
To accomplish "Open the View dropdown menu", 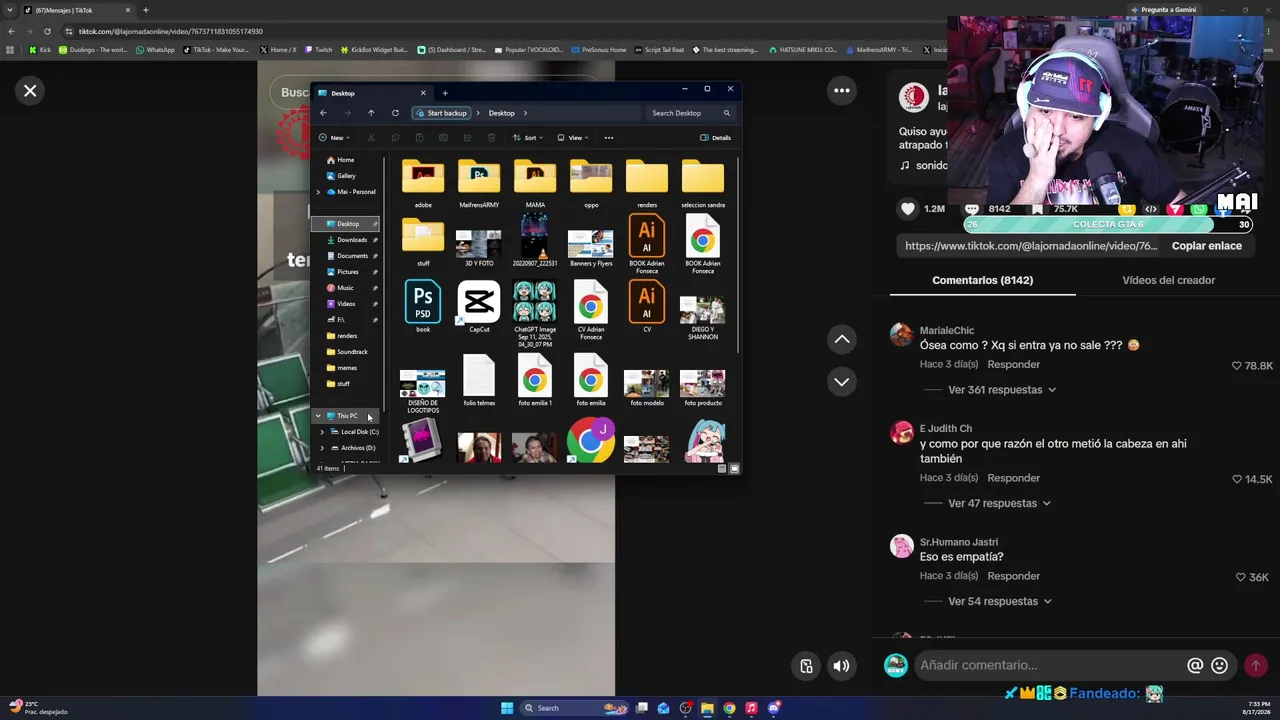I will 573,138.
